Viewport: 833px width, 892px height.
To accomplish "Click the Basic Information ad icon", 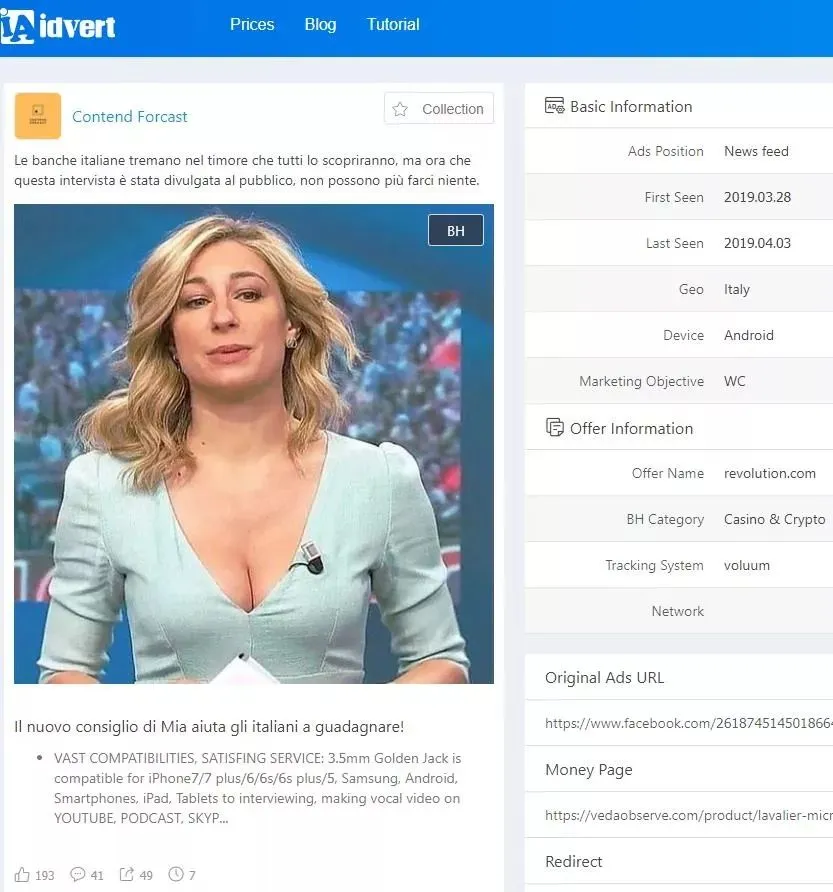I will (x=554, y=106).
